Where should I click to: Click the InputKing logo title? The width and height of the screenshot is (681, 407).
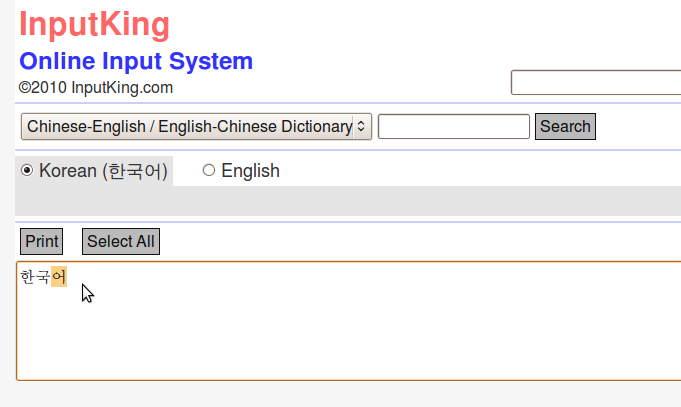[94, 24]
